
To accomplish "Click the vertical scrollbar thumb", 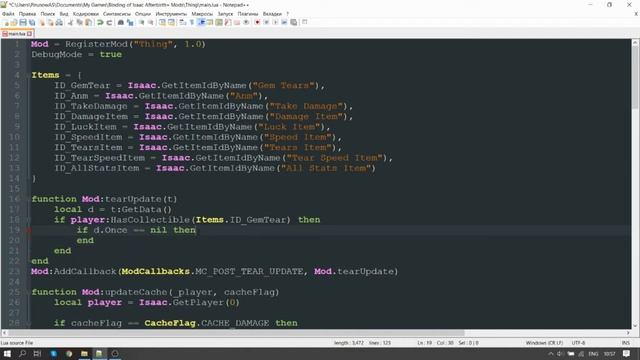I will click(635, 78).
